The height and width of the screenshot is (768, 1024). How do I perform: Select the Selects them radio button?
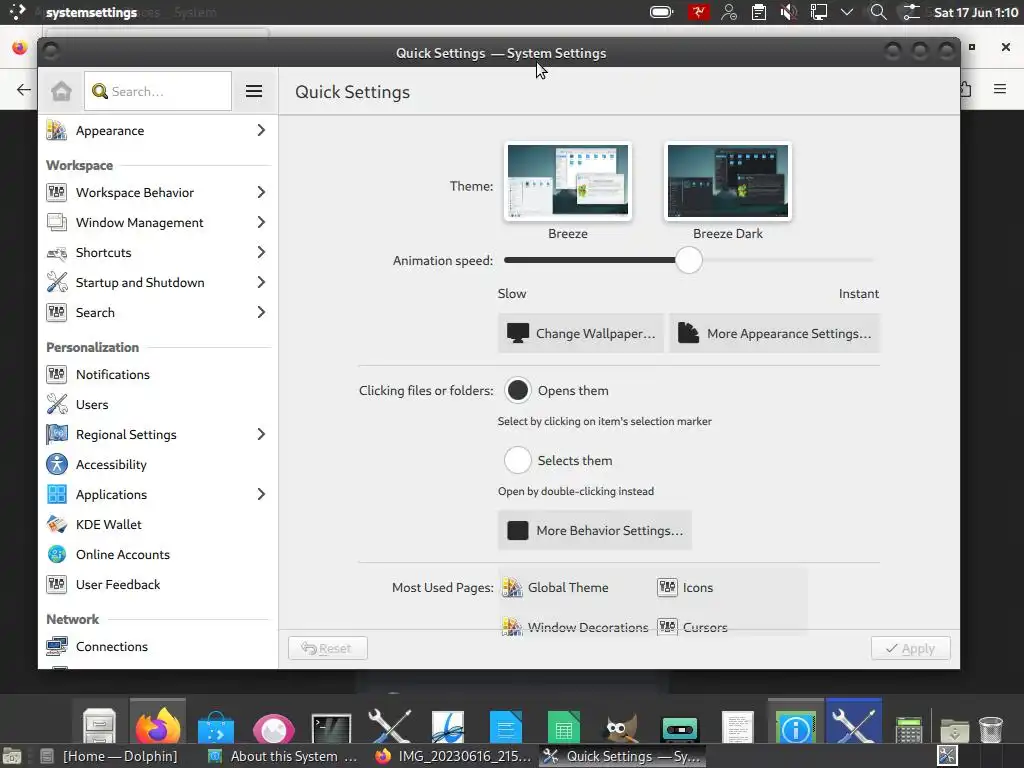point(517,460)
